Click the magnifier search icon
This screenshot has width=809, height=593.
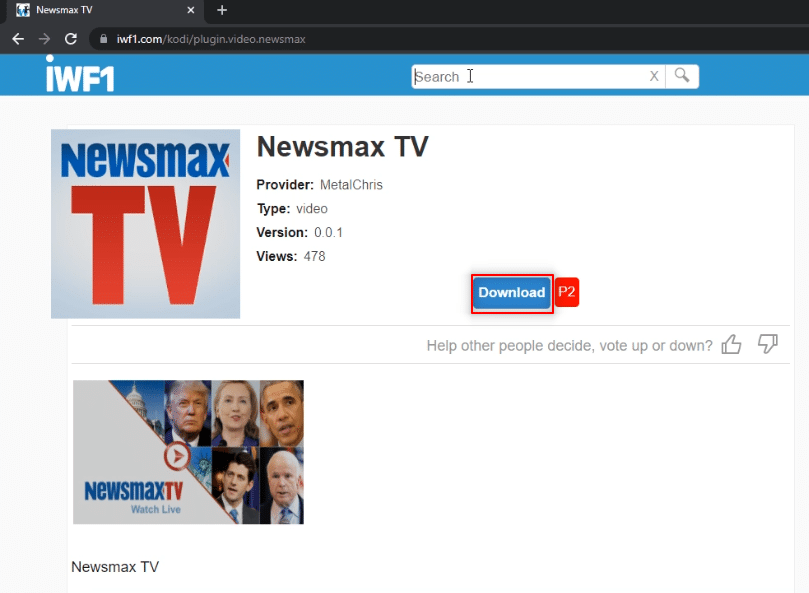pyautogui.click(x=682, y=76)
